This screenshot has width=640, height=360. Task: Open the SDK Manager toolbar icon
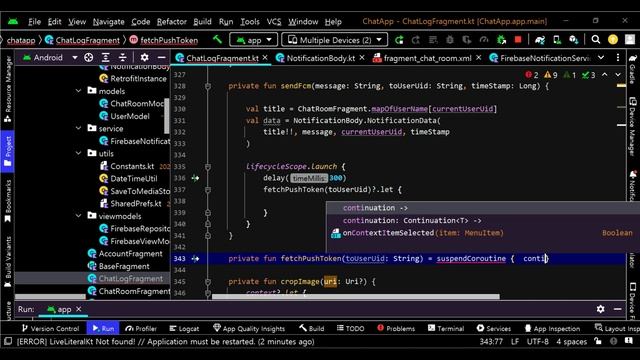573,40
